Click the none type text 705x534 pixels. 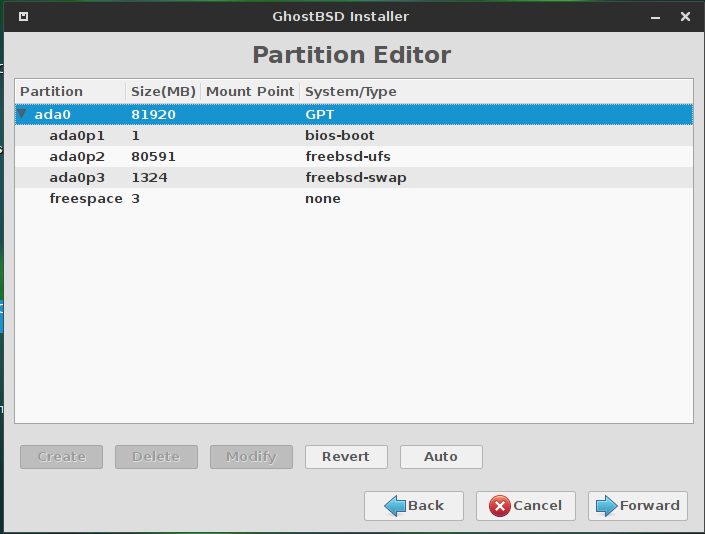click(x=323, y=199)
